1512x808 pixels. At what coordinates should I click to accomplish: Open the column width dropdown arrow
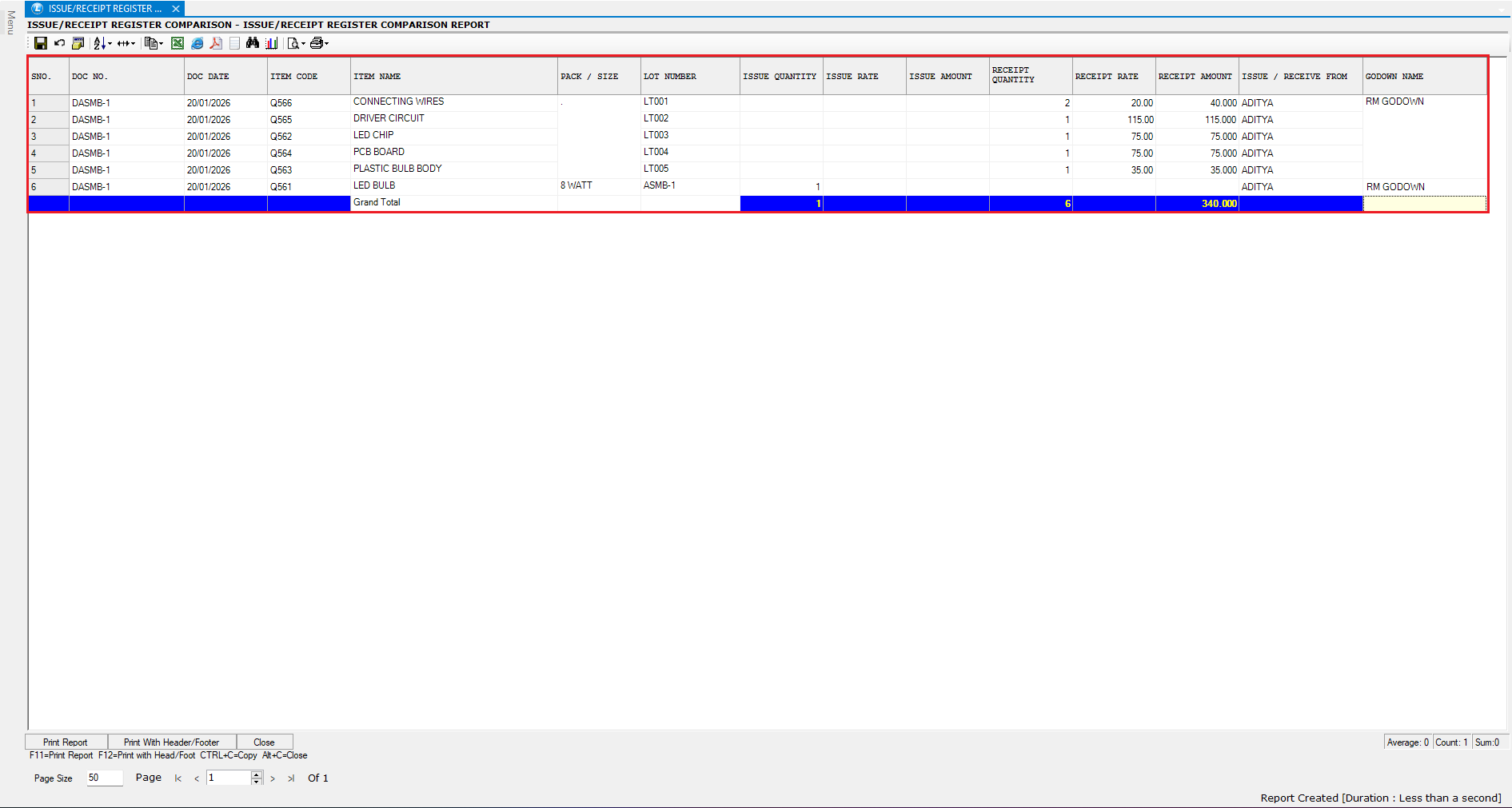click(x=132, y=43)
